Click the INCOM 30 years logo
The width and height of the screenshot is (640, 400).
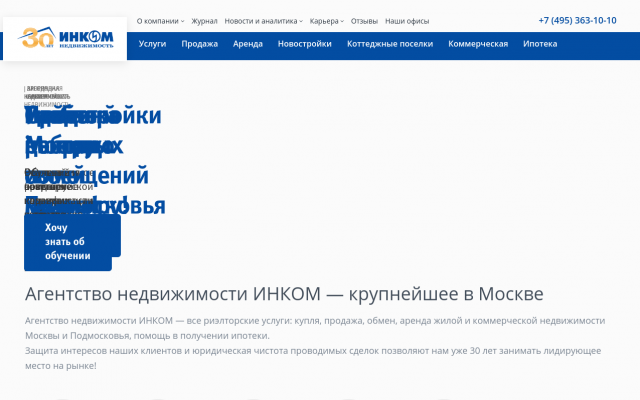tap(66, 39)
